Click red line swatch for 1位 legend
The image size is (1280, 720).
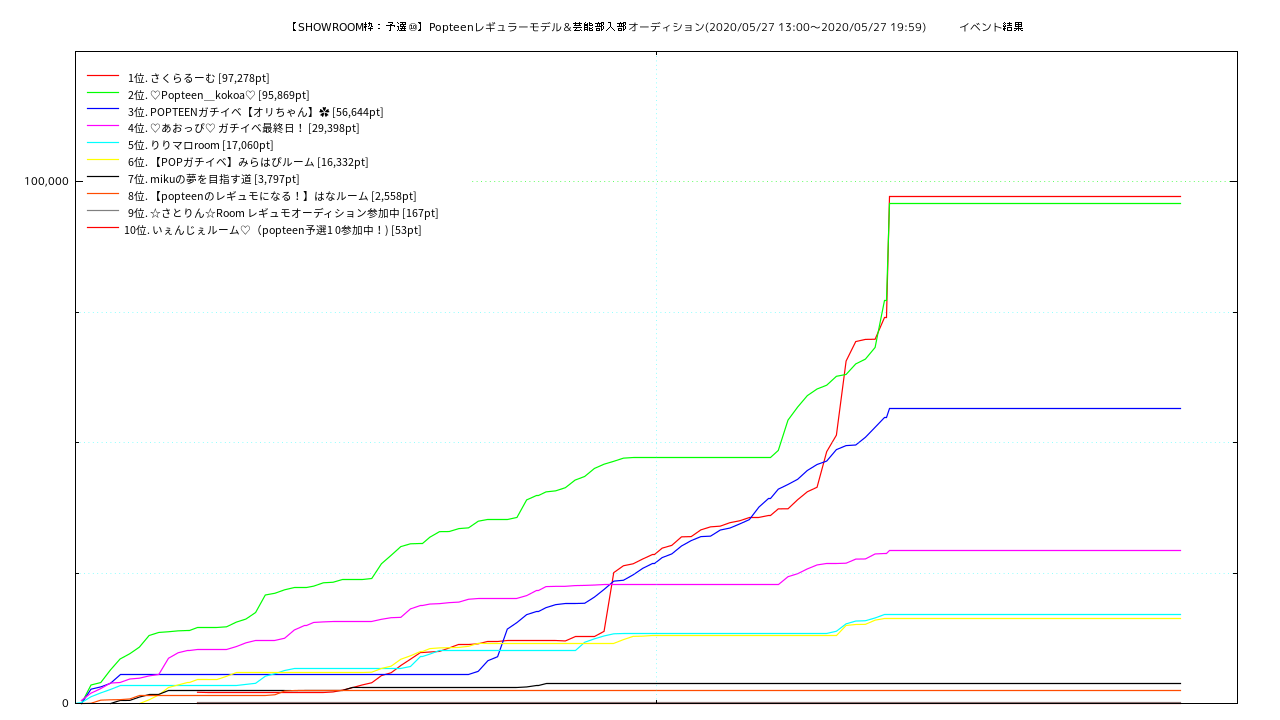pyautogui.click(x=103, y=76)
